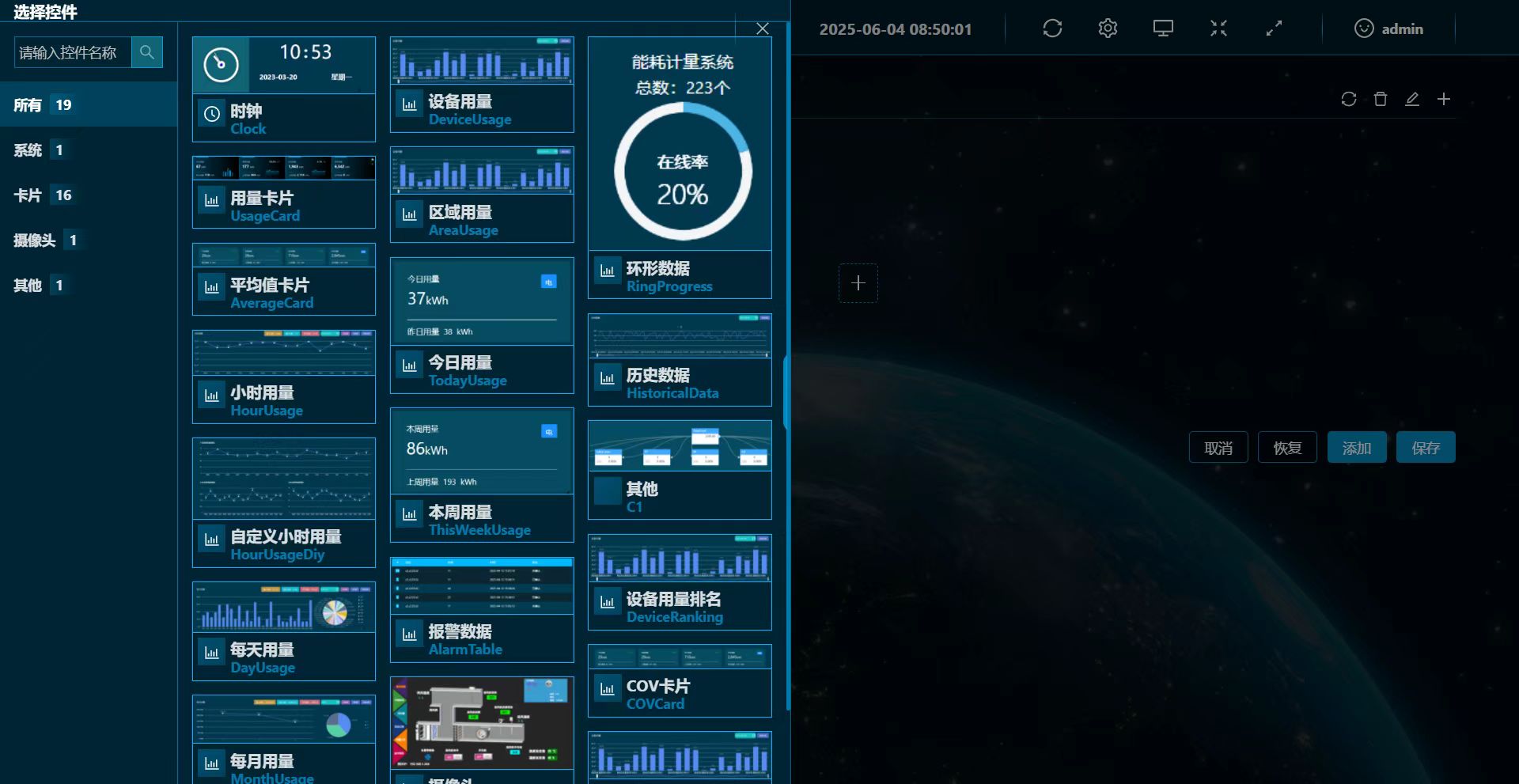Click the refresh icon in top toolbar
Screen dimensions: 1519x784
[x=1052, y=28]
